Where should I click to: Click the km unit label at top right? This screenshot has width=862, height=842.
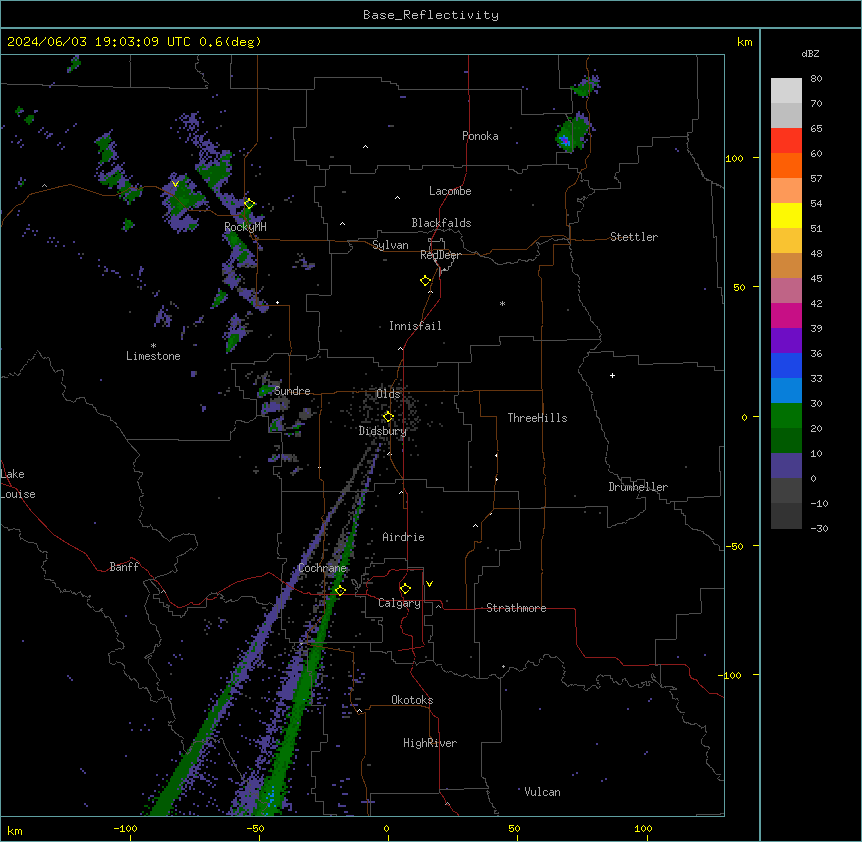745,42
